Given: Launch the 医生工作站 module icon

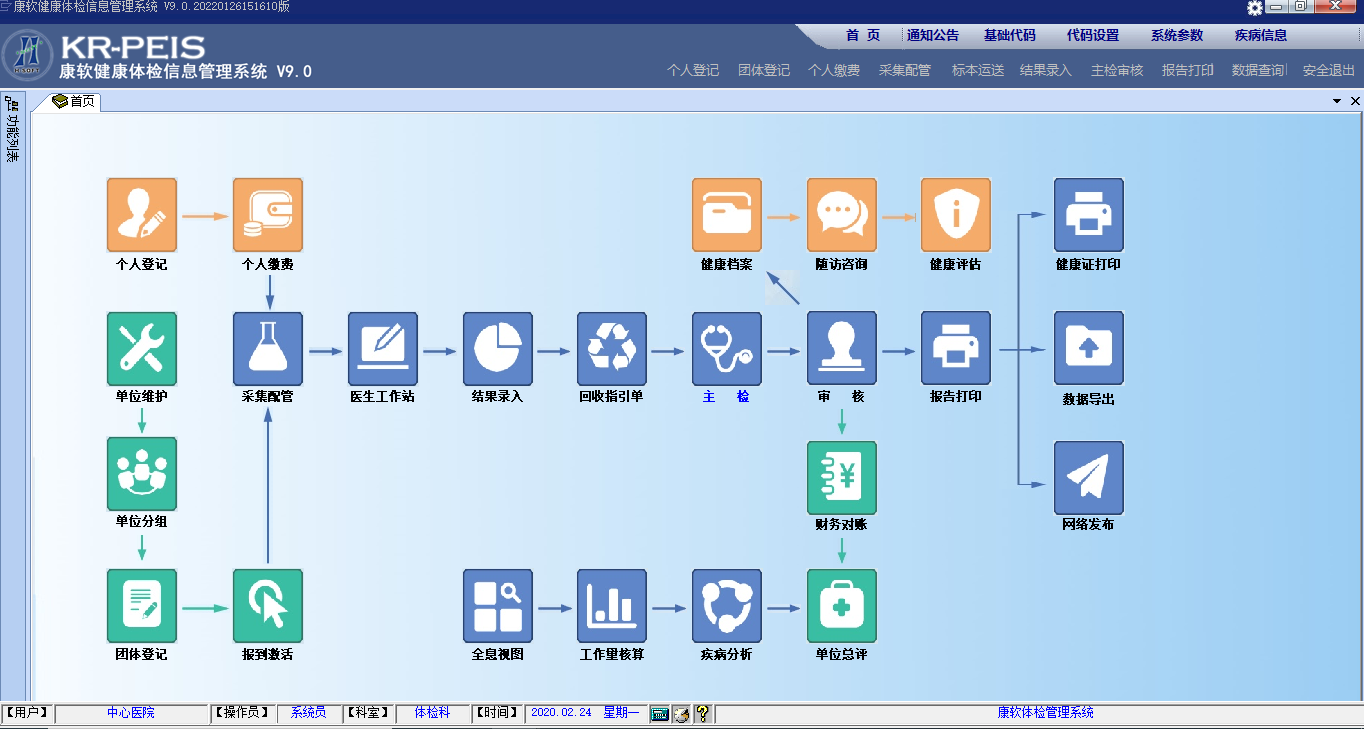Looking at the screenshot, I should pos(382,349).
